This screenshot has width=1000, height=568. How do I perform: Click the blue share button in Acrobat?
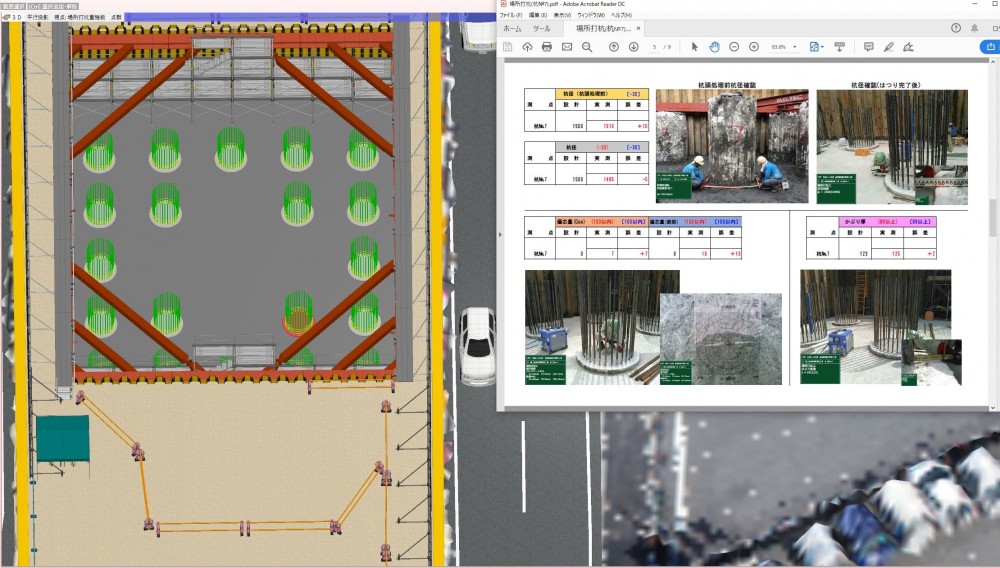point(989,47)
